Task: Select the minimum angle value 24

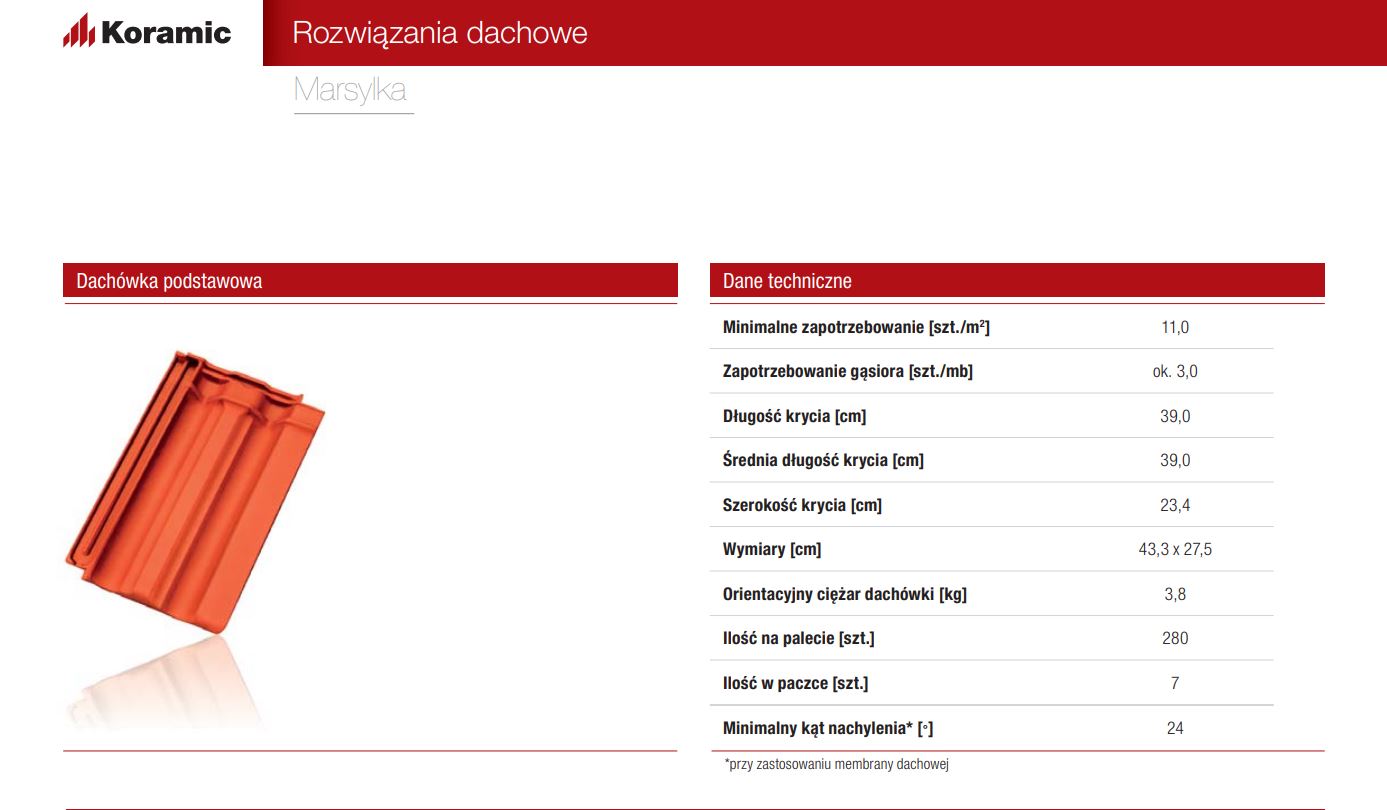Action: point(1175,729)
